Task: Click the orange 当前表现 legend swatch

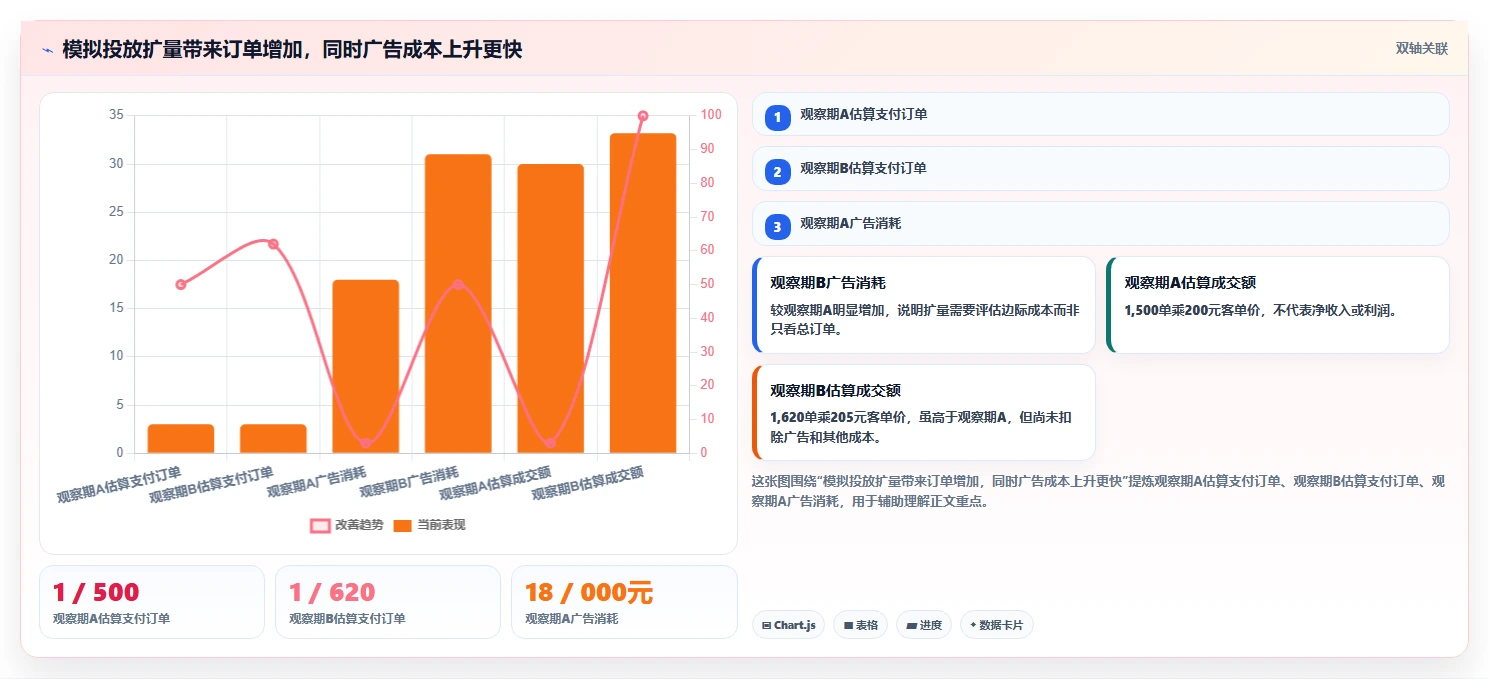Action: 402,525
